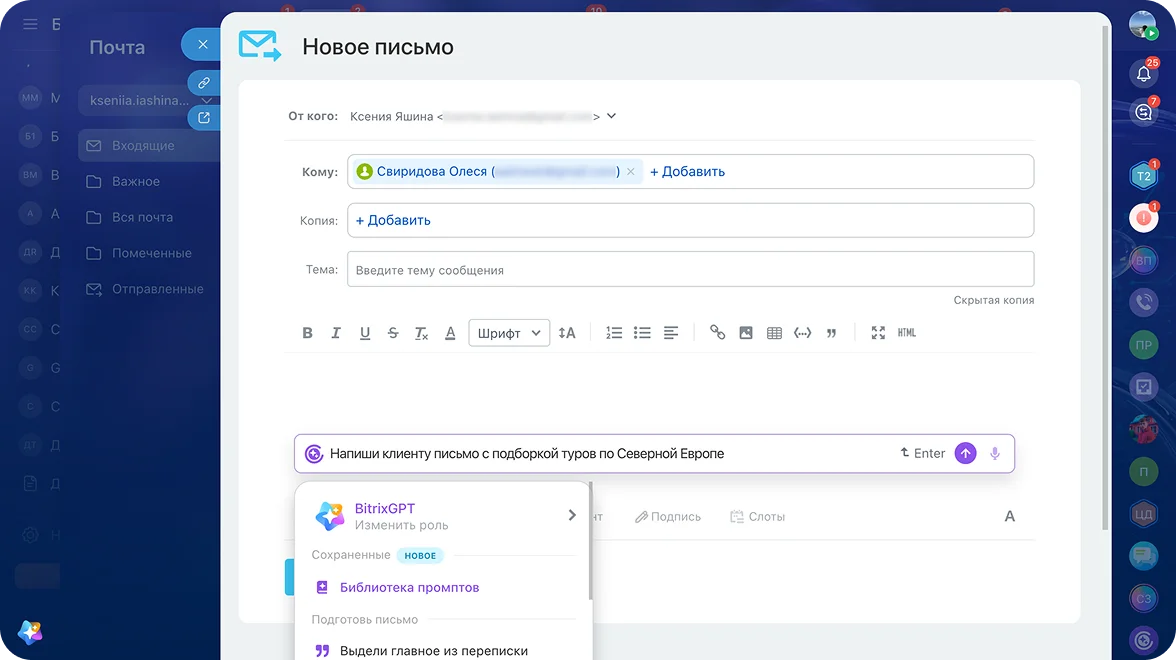
Task: Apply italic formatting
Action: pyautogui.click(x=336, y=333)
